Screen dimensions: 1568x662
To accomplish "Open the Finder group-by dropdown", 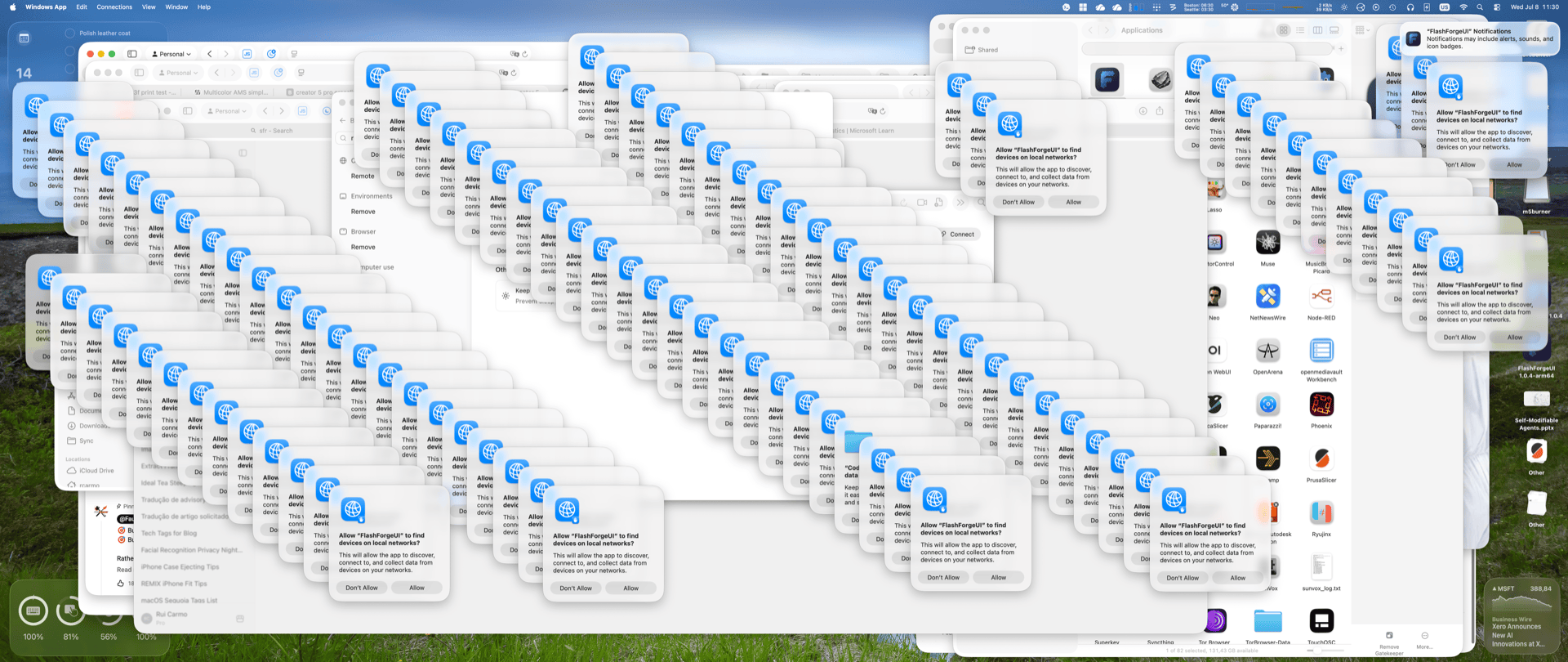I will click(1361, 30).
